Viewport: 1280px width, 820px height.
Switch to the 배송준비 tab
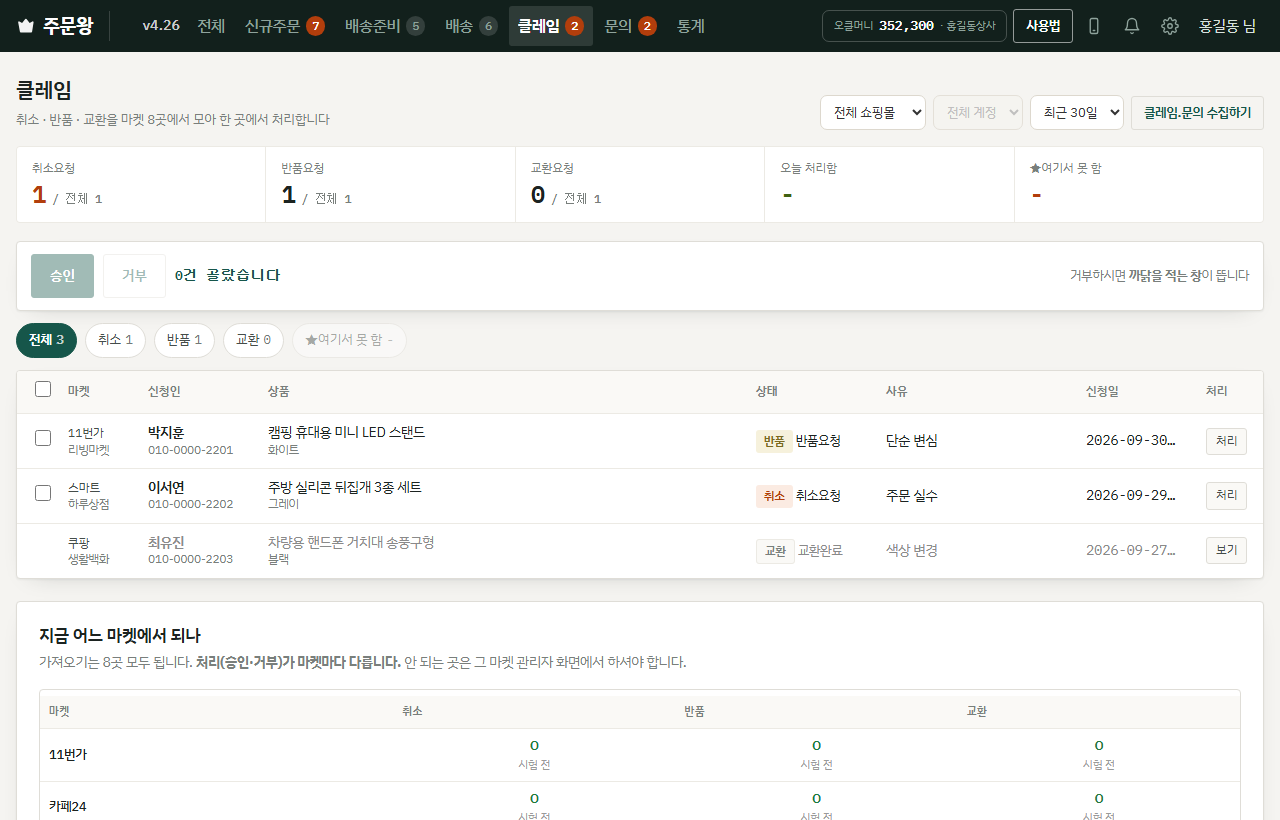pos(385,26)
